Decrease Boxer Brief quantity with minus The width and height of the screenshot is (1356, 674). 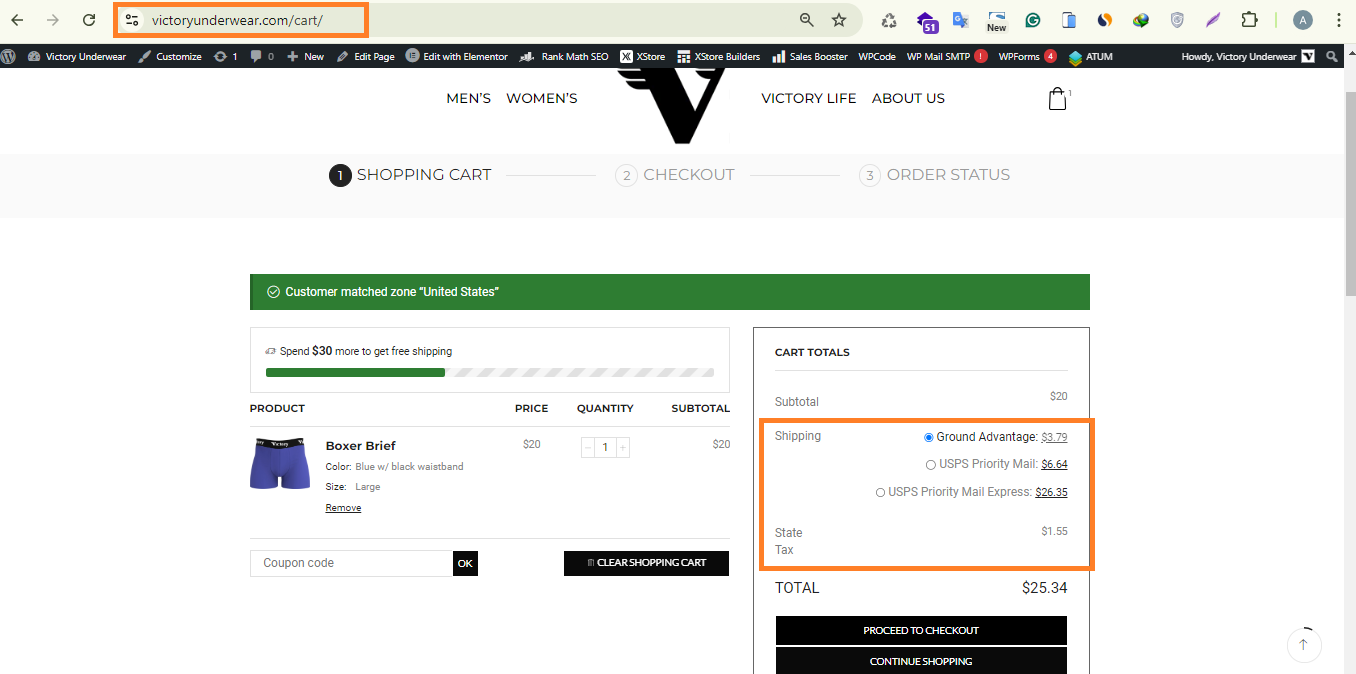point(588,447)
